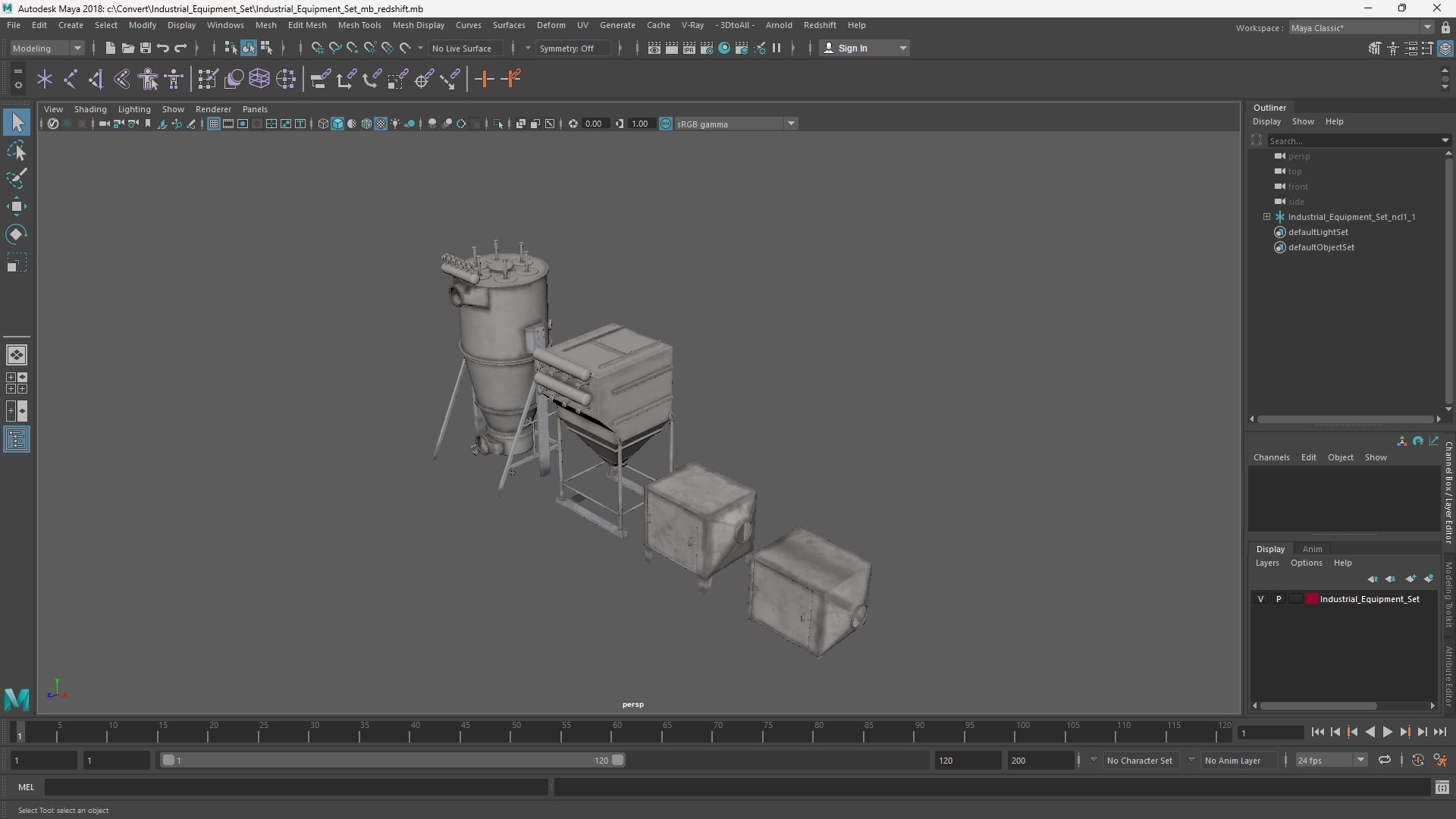Select the Lasso tool in toolbox

click(17, 151)
